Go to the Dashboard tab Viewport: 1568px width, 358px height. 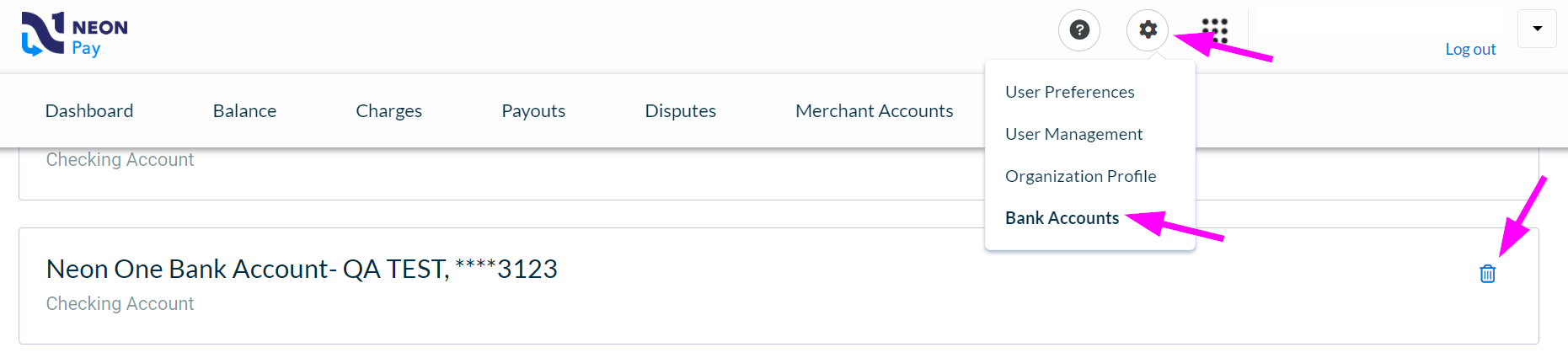click(89, 111)
